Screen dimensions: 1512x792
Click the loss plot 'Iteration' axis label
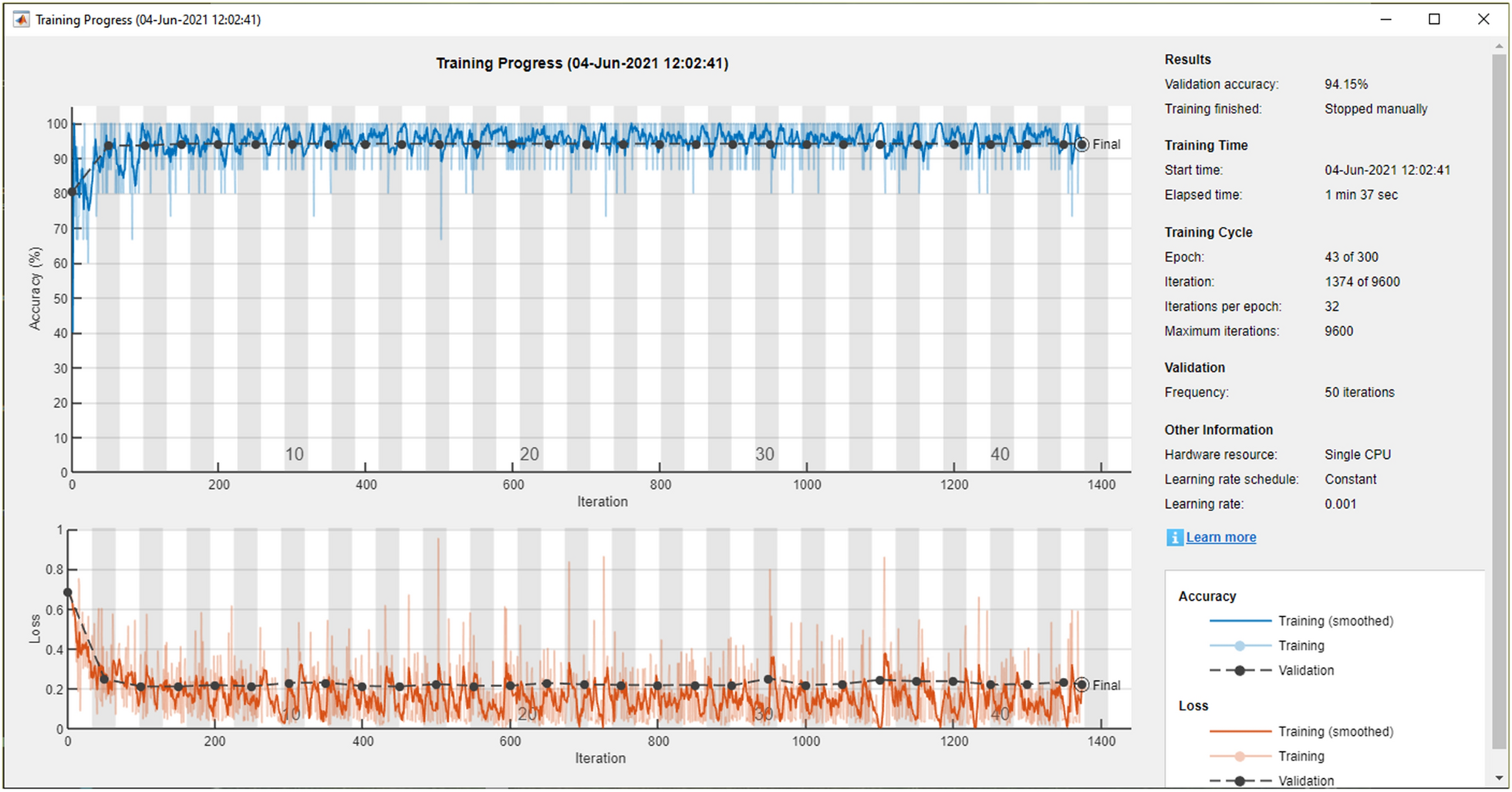click(x=600, y=759)
